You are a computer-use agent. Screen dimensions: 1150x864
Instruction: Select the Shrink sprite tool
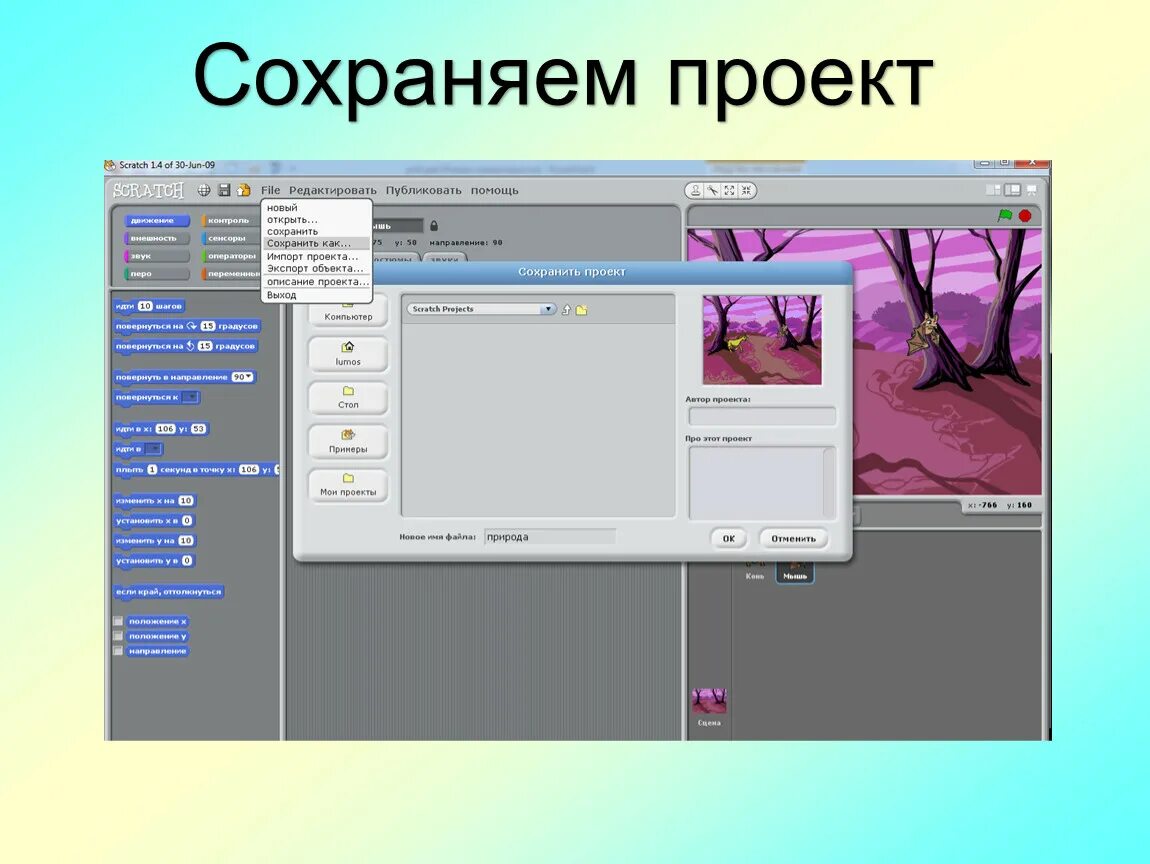pyautogui.click(x=746, y=191)
